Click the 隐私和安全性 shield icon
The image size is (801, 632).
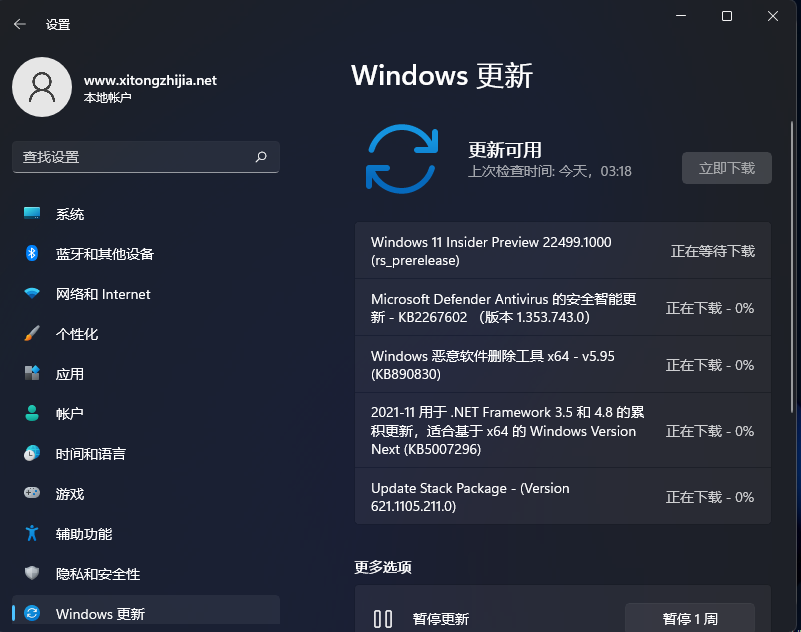32,573
